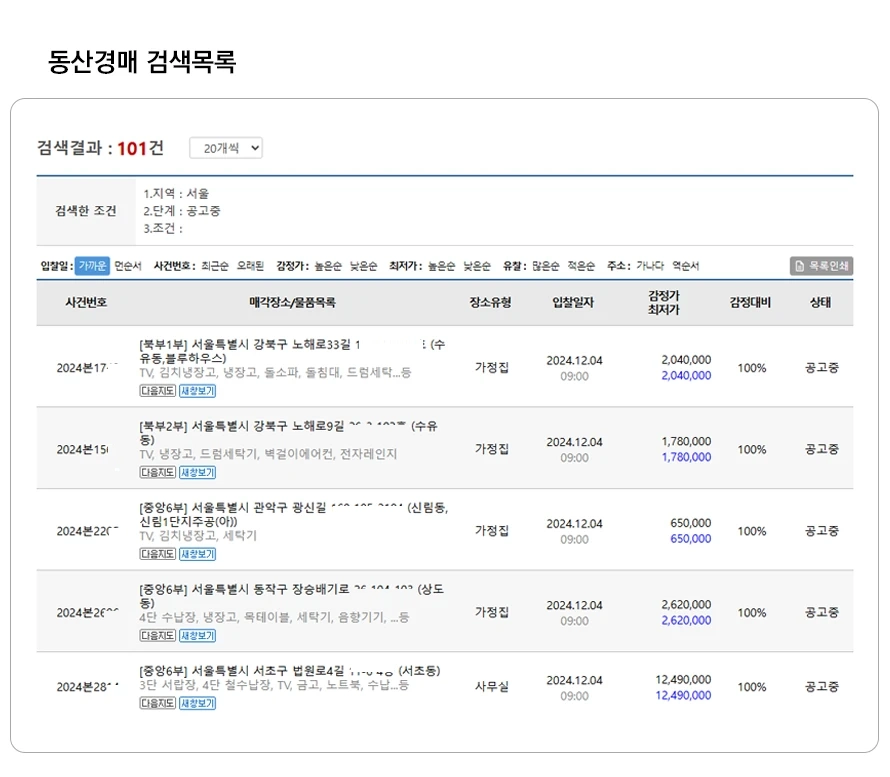Screen dimensions: 890x777
Task: Sort case number by 최근순
Action: tap(214, 266)
